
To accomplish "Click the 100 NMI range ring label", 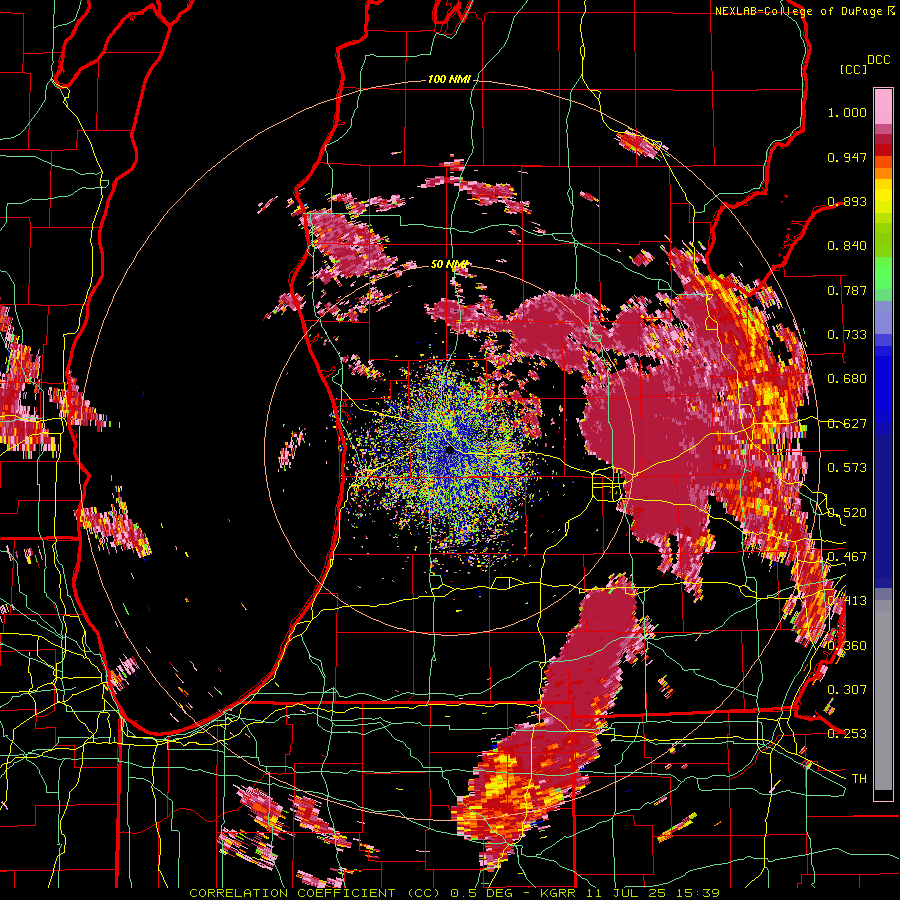I will [x=449, y=79].
